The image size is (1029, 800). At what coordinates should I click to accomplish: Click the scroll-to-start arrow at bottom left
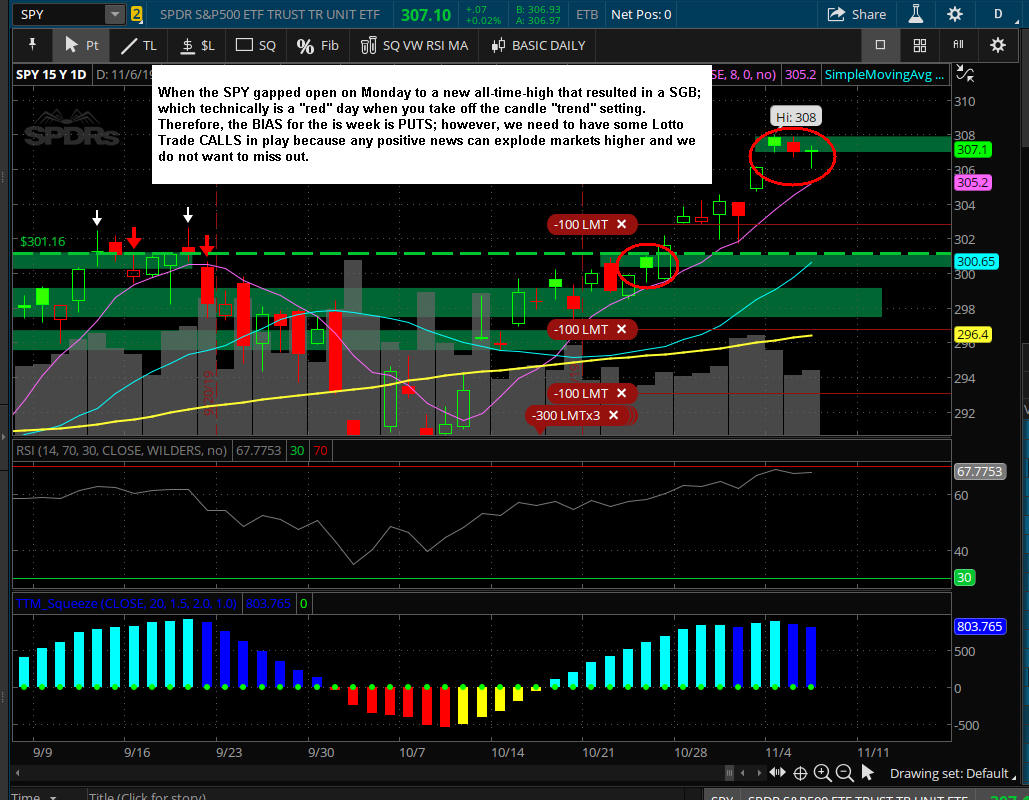(18, 773)
